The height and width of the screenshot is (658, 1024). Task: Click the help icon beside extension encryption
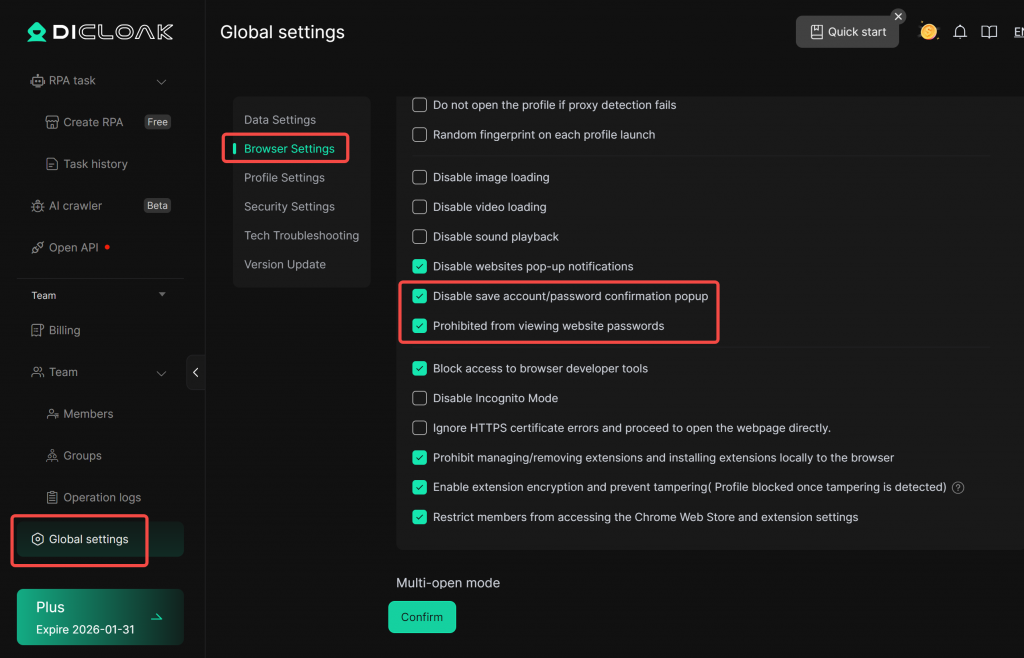point(958,488)
